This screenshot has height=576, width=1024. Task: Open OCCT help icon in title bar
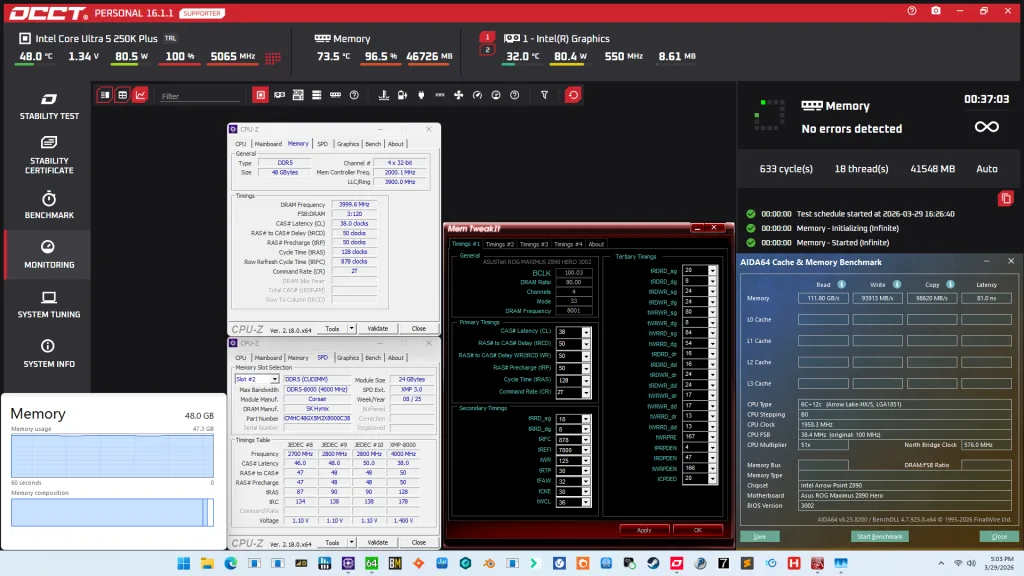pos(912,11)
